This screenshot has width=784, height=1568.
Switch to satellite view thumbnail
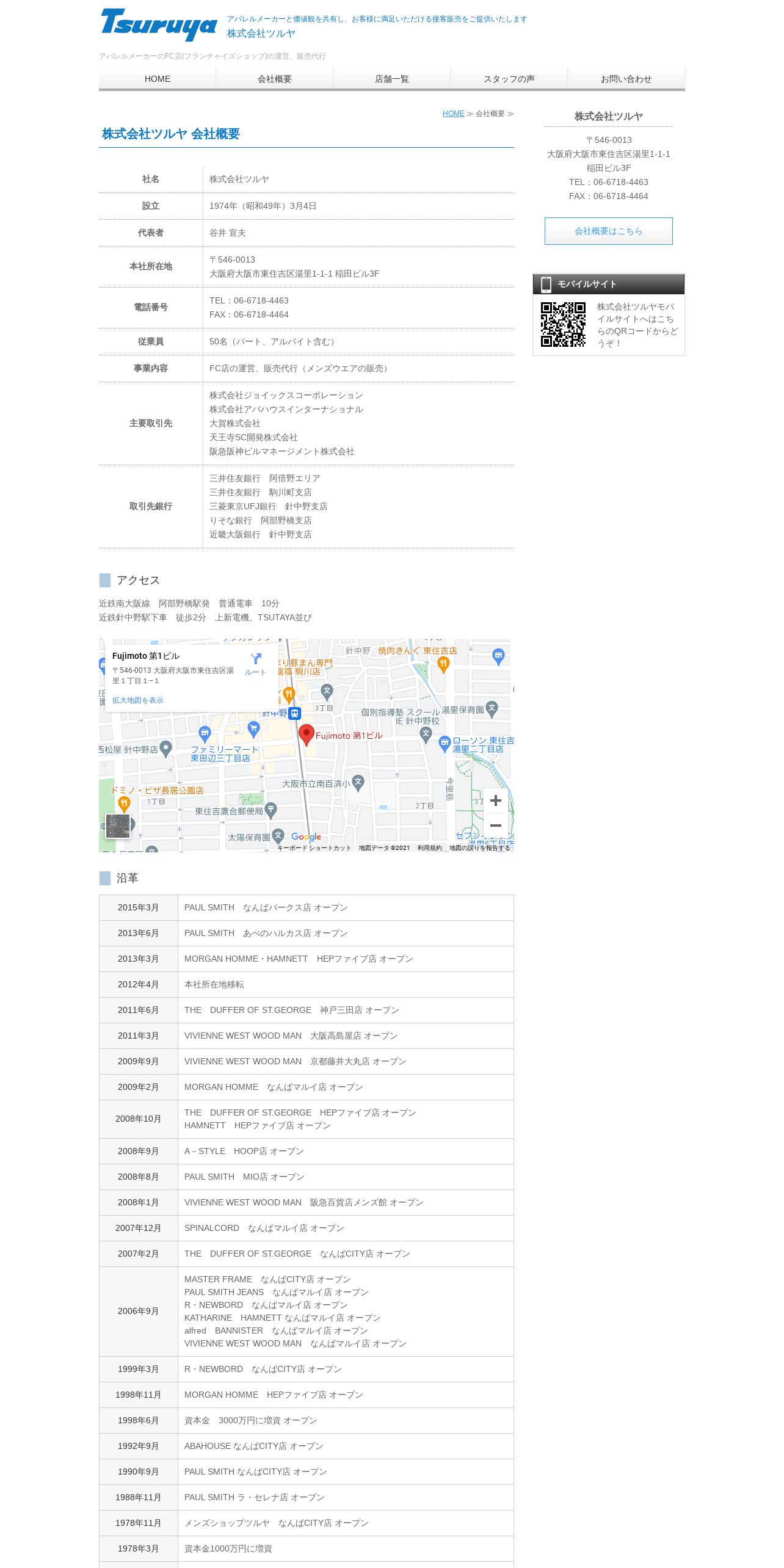[118, 826]
